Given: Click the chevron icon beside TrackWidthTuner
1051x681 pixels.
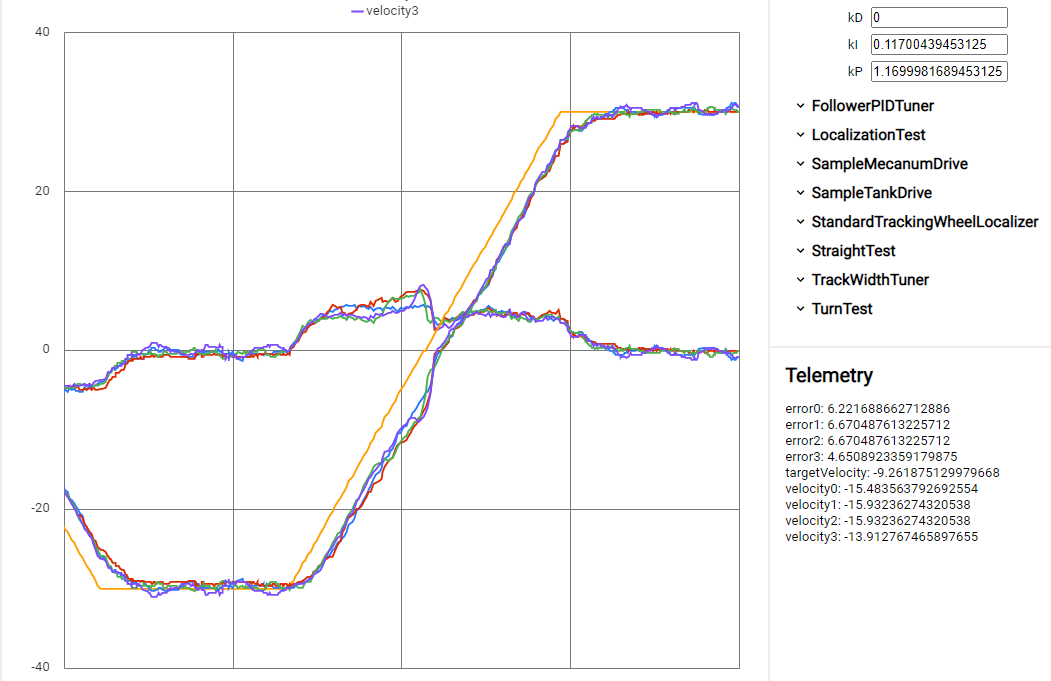Looking at the screenshot, I should (799, 279).
